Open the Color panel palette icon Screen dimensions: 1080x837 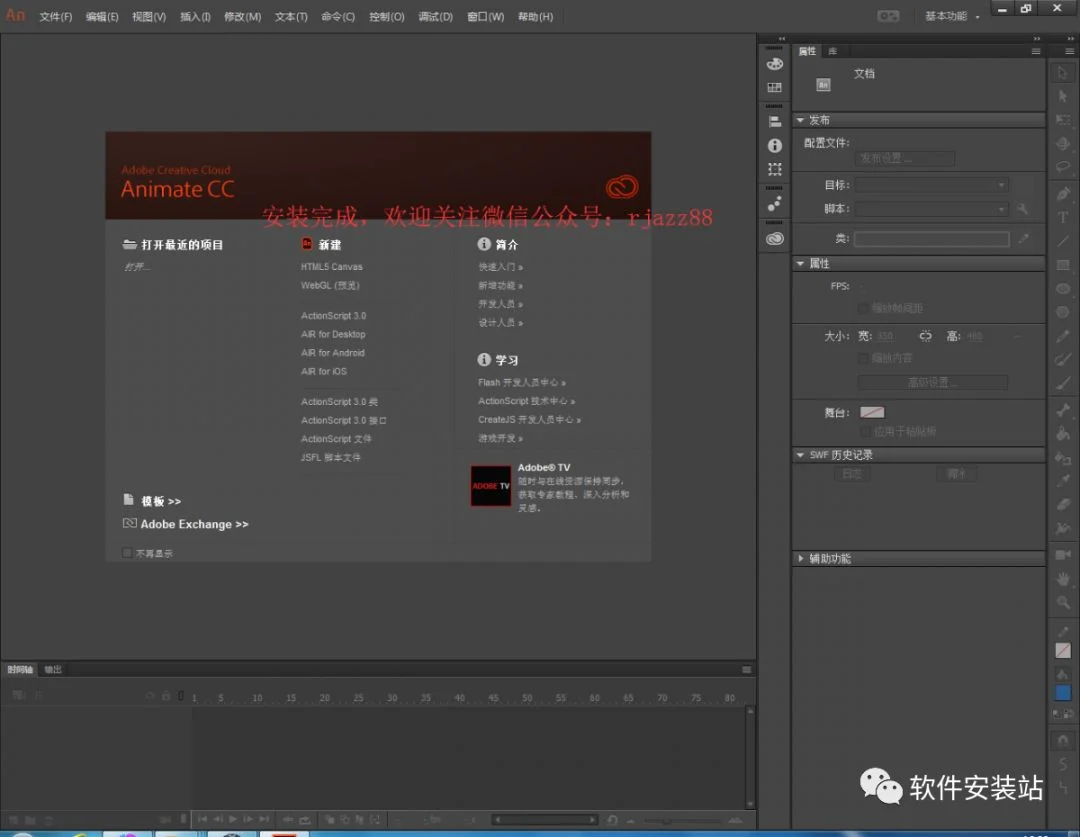(775, 63)
